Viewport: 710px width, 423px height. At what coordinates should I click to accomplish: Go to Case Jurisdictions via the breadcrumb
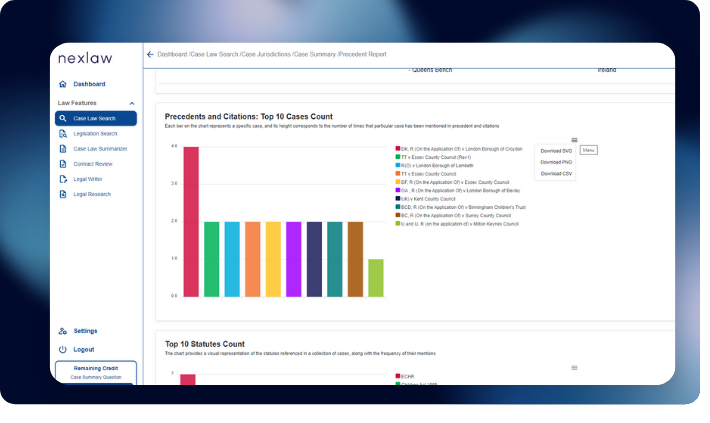tap(266, 54)
